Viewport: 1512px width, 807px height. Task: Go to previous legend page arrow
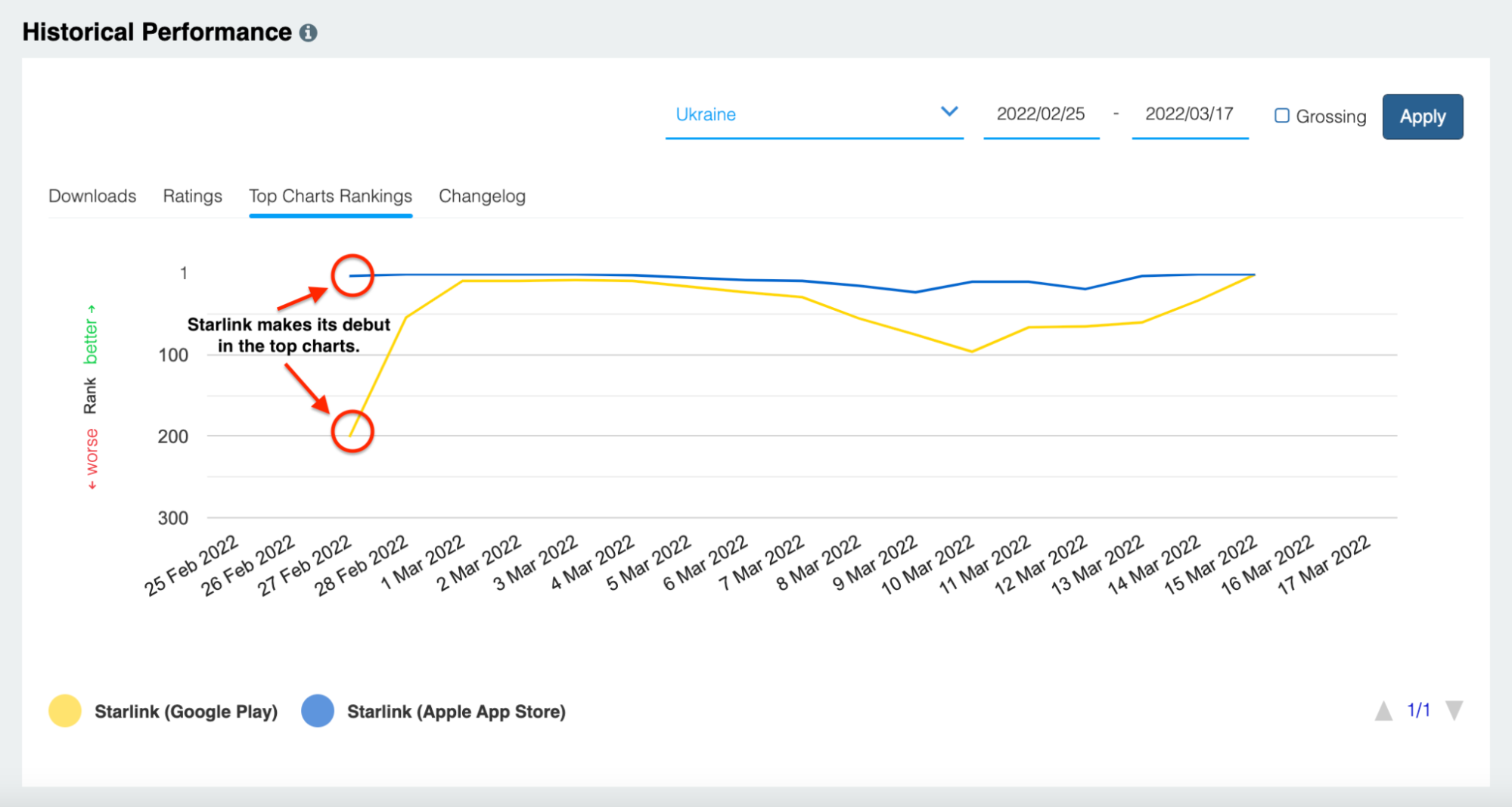point(1383,711)
